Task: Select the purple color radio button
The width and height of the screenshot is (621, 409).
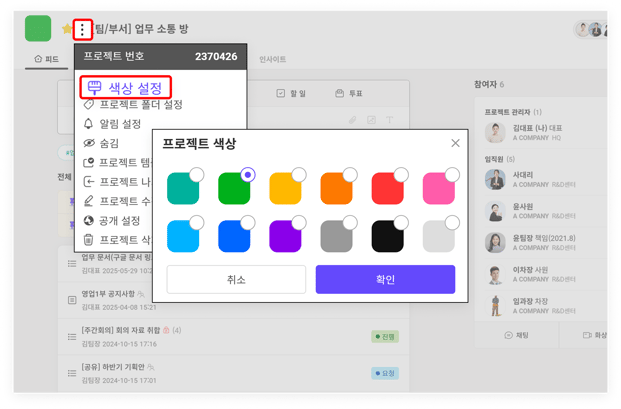Action: point(299,222)
